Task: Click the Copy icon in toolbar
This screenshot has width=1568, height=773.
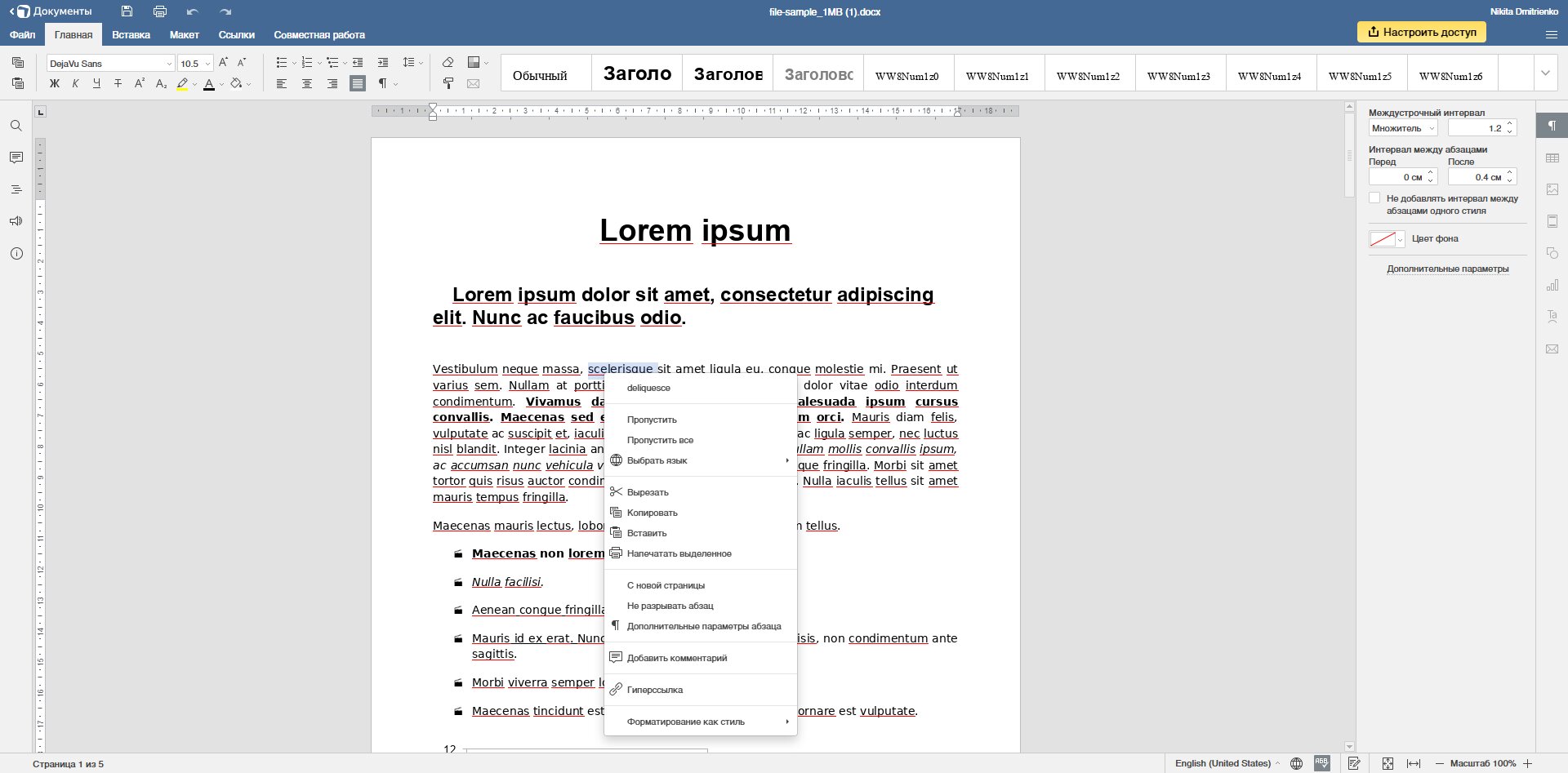Action: tap(18, 63)
